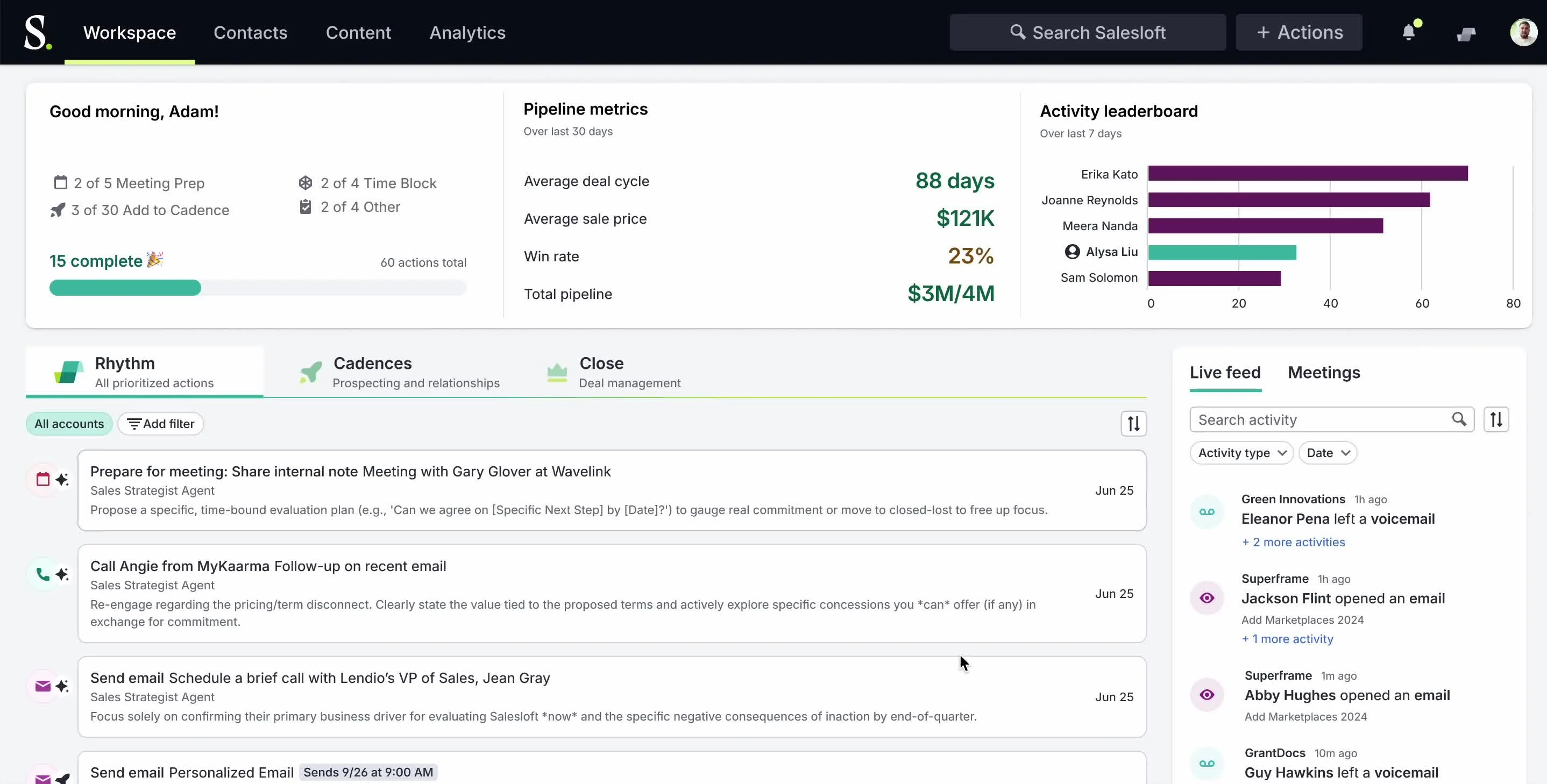
Task: Expand the Activity type dropdown
Action: 1241,453
